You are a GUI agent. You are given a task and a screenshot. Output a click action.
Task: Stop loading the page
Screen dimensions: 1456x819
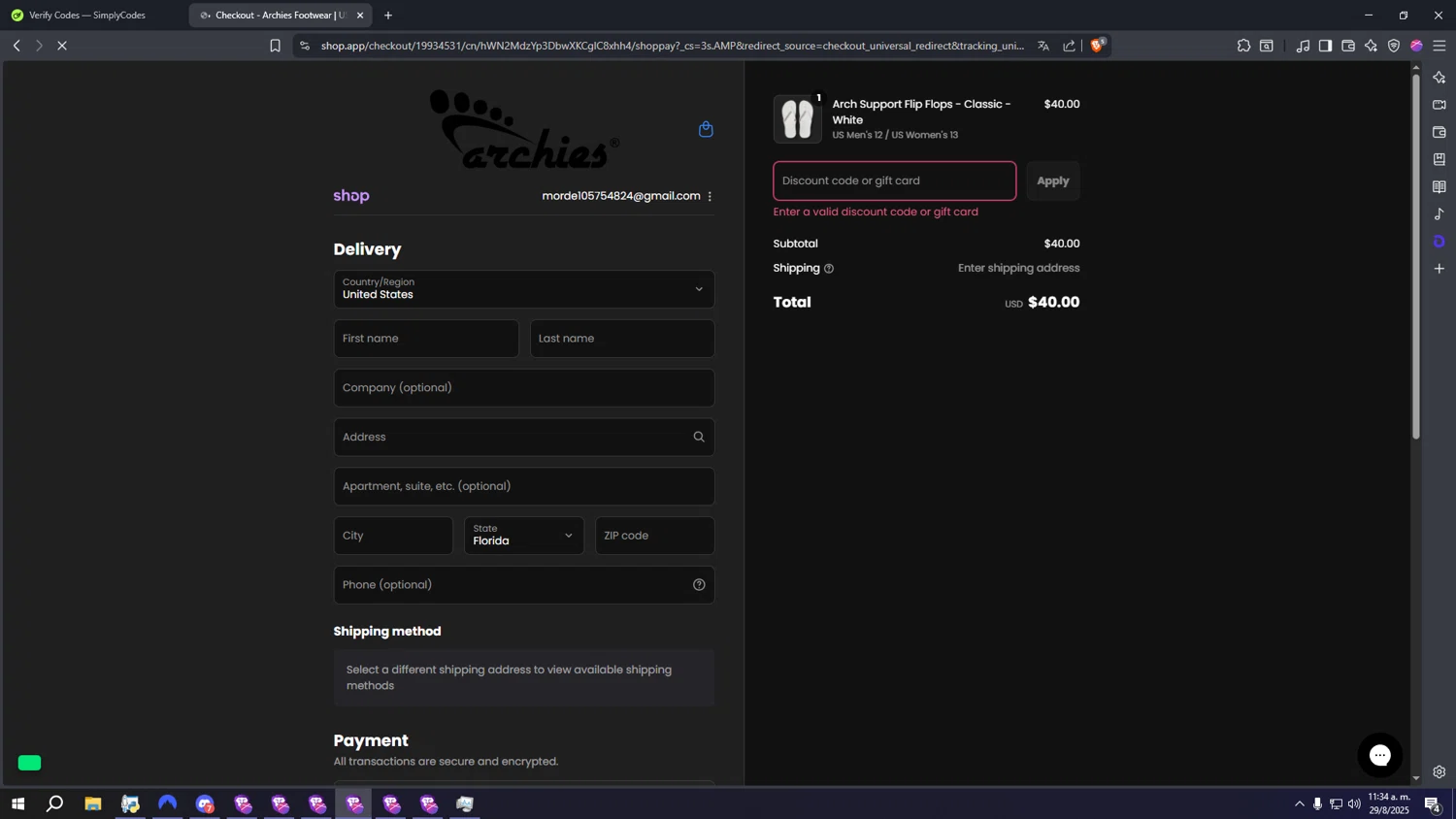coord(61,46)
